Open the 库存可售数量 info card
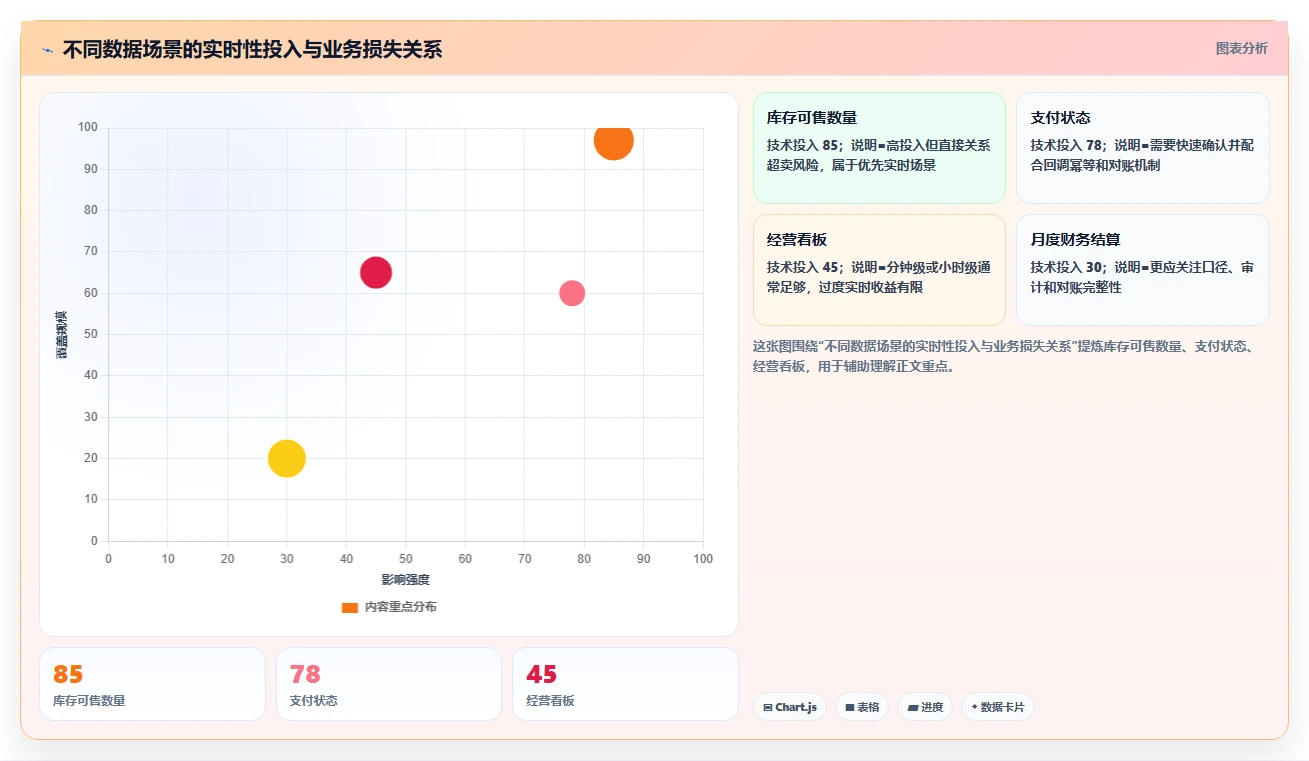The image size is (1309, 761). (879, 148)
